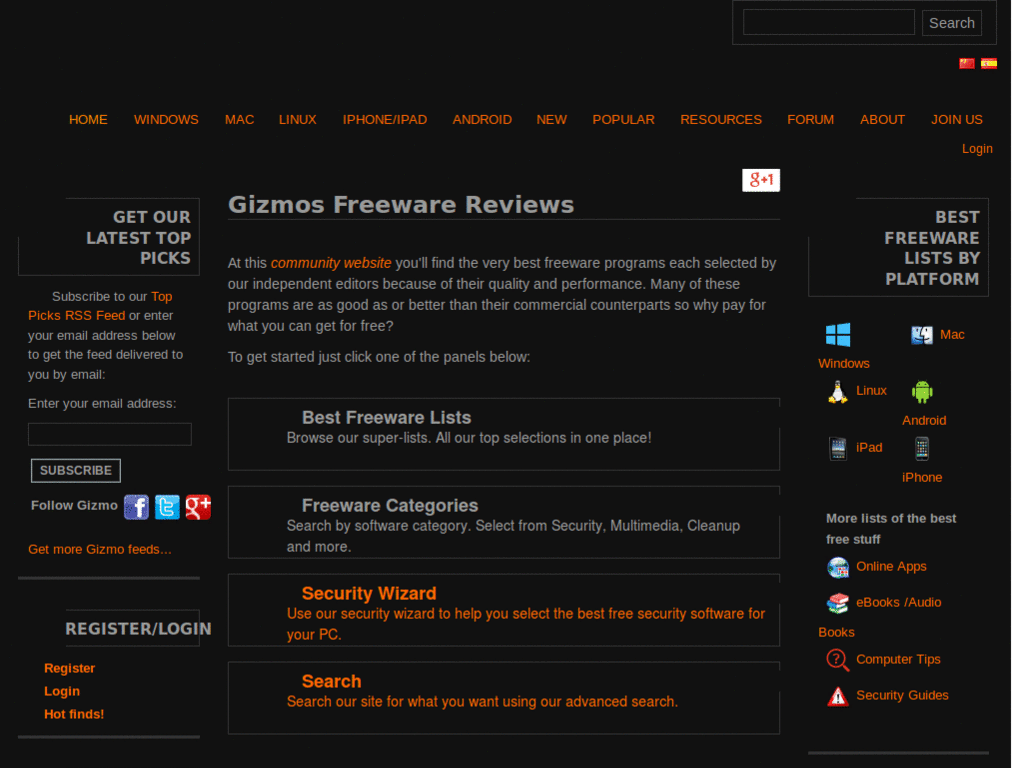Open the Security Wizard panel heading
Image resolution: width=1024 pixels, height=768 pixels.
(369, 593)
